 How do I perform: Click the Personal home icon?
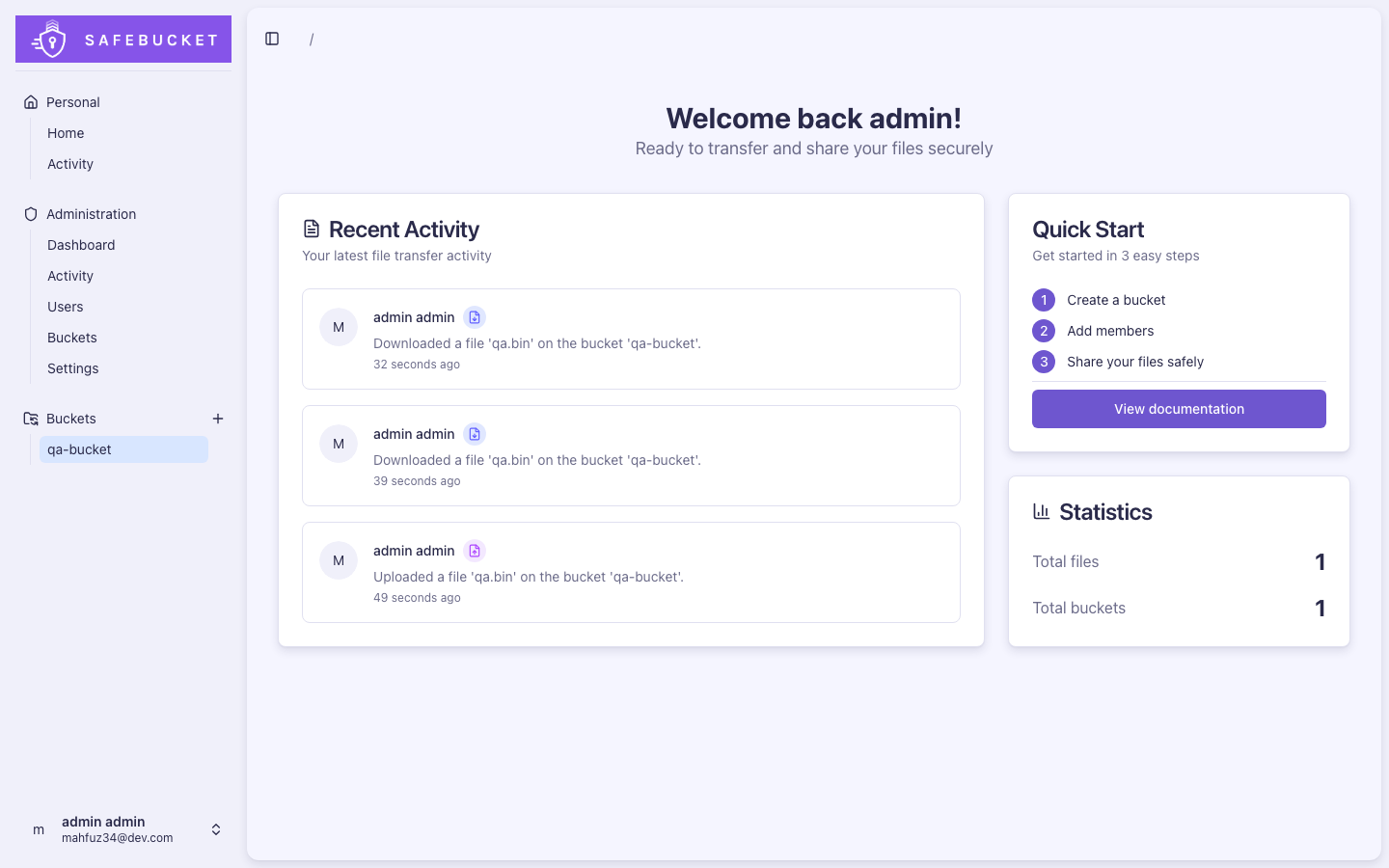point(31,102)
